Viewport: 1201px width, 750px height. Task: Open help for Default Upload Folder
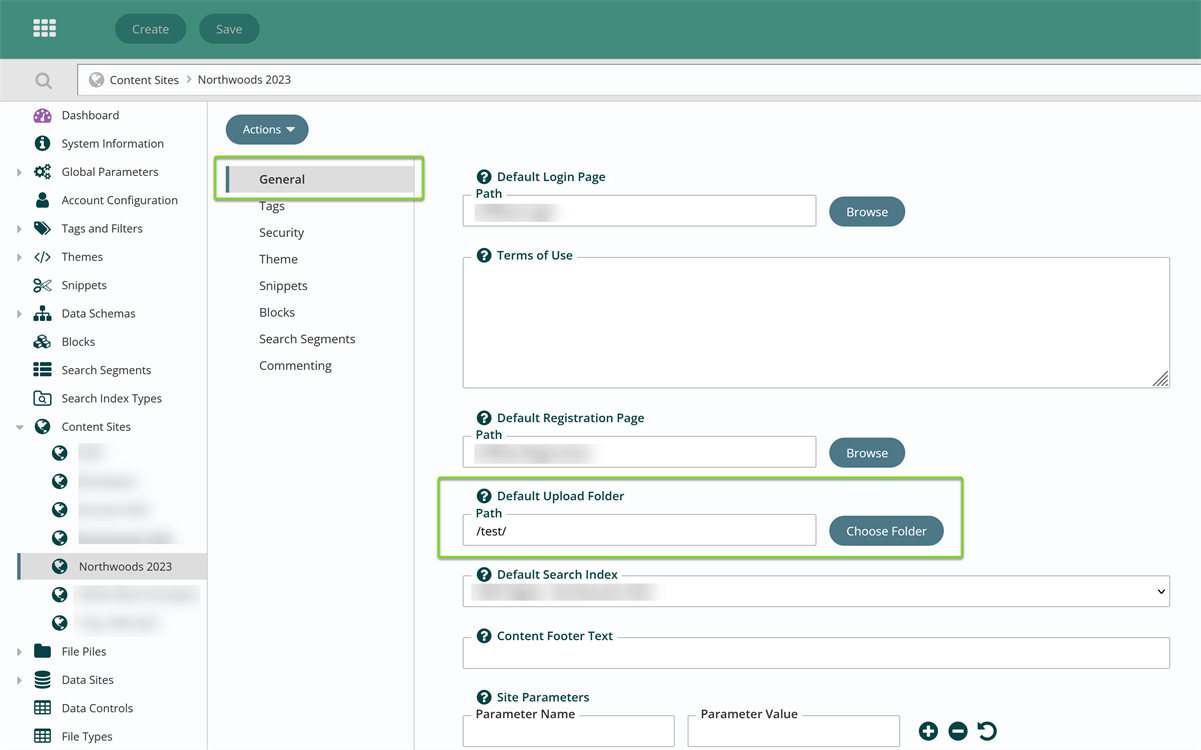484,496
